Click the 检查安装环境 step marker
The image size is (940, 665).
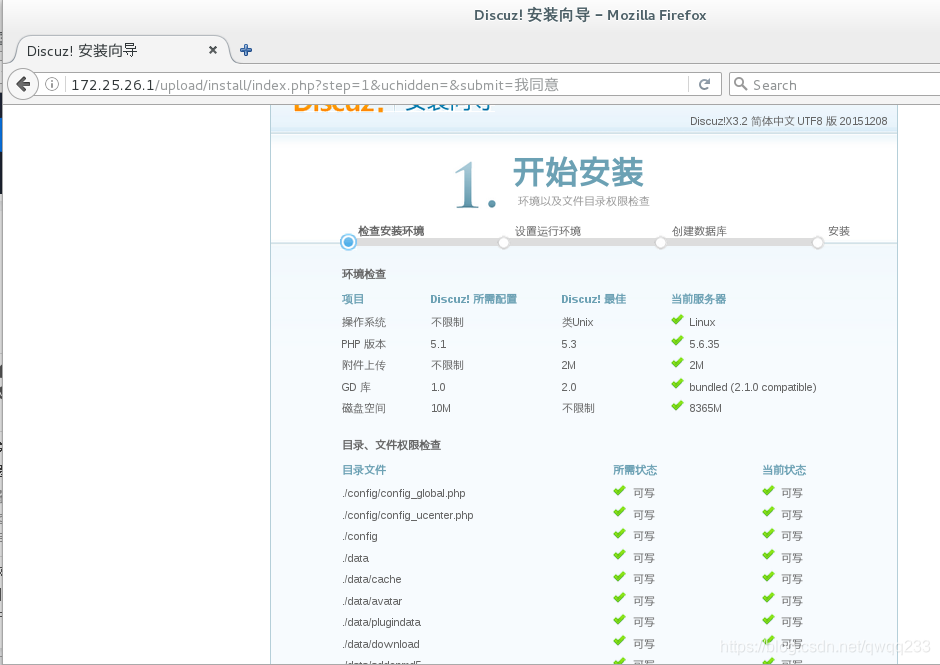point(348,242)
